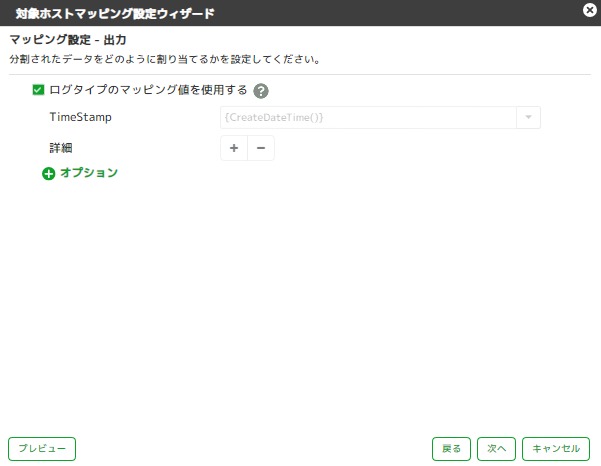Click the TimeStamp {CreateDateTime()} field
The height and width of the screenshot is (466, 601).
[x=368, y=117]
